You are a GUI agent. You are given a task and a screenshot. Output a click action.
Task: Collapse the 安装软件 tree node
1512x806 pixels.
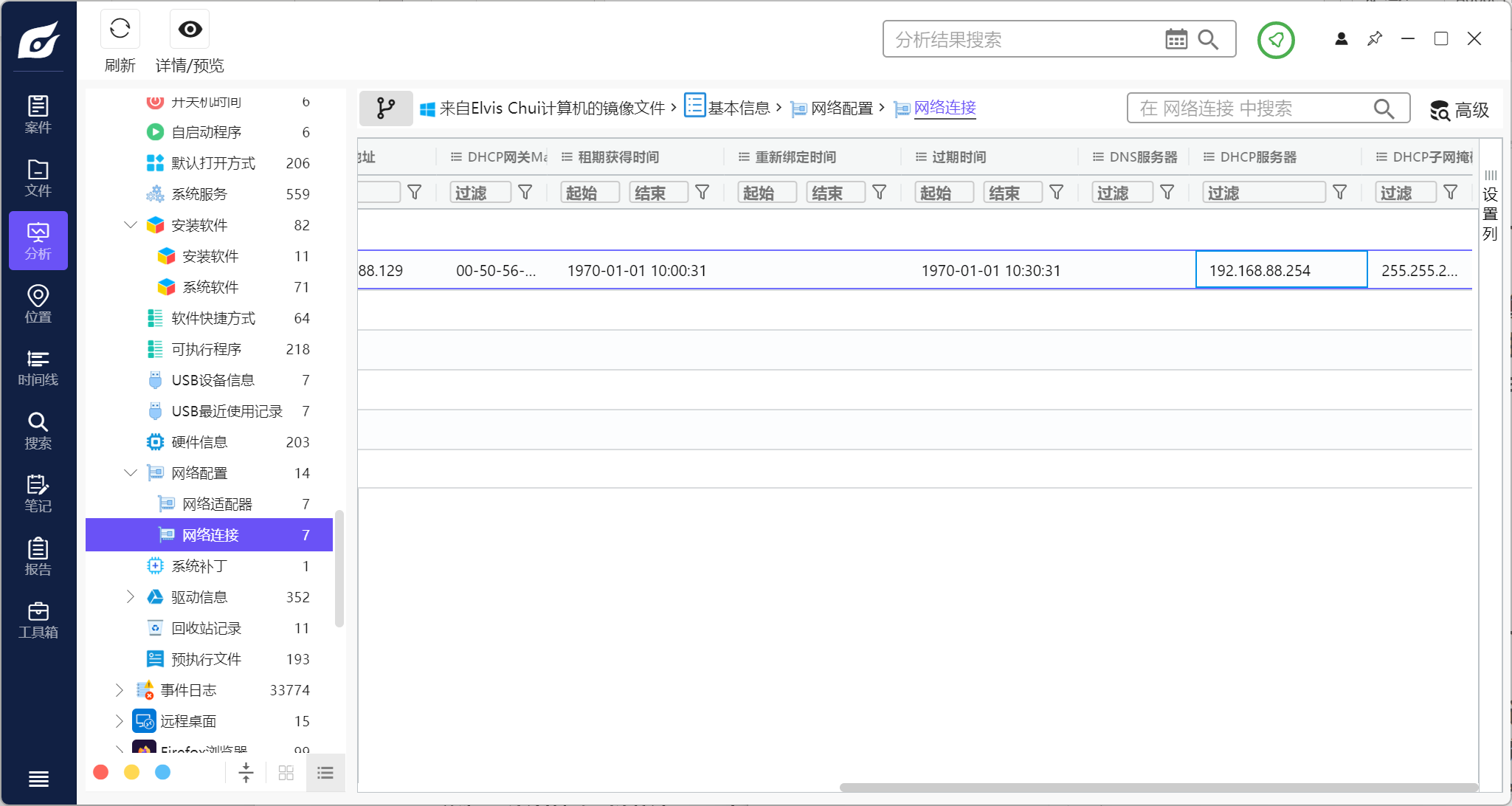coord(131,225)
